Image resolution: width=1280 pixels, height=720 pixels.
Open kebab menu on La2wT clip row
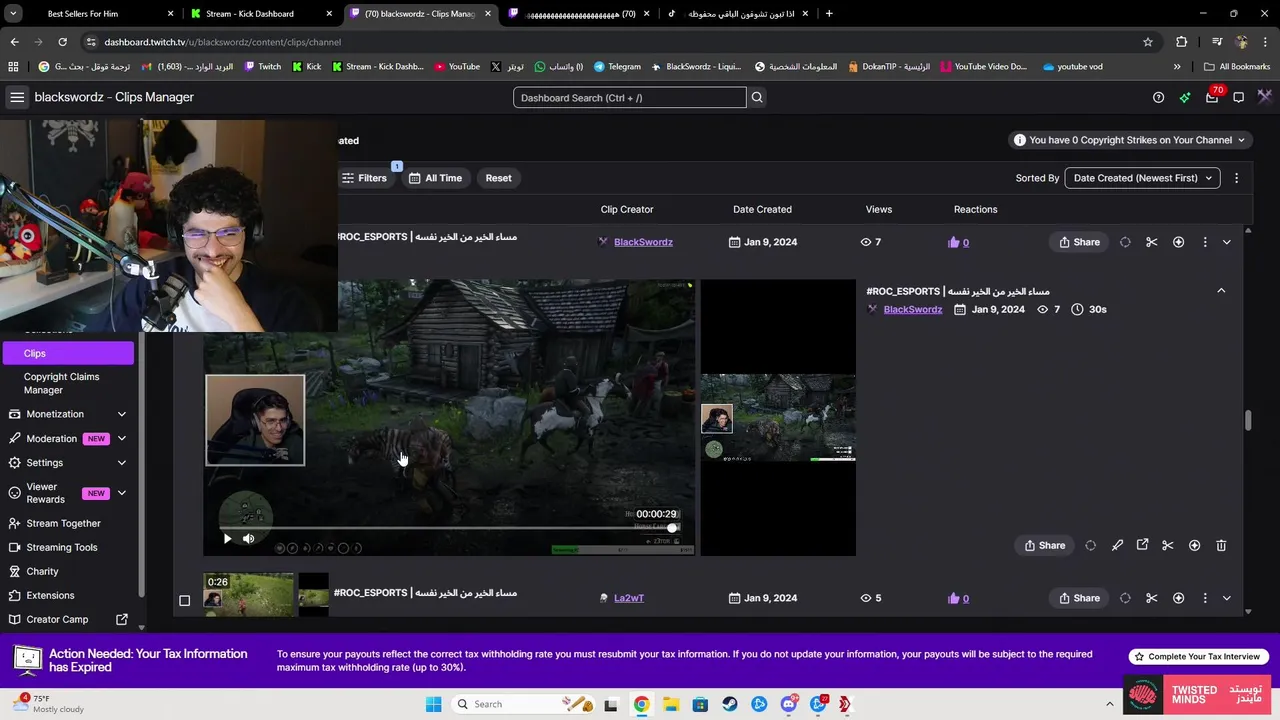tap(1205, 598)
